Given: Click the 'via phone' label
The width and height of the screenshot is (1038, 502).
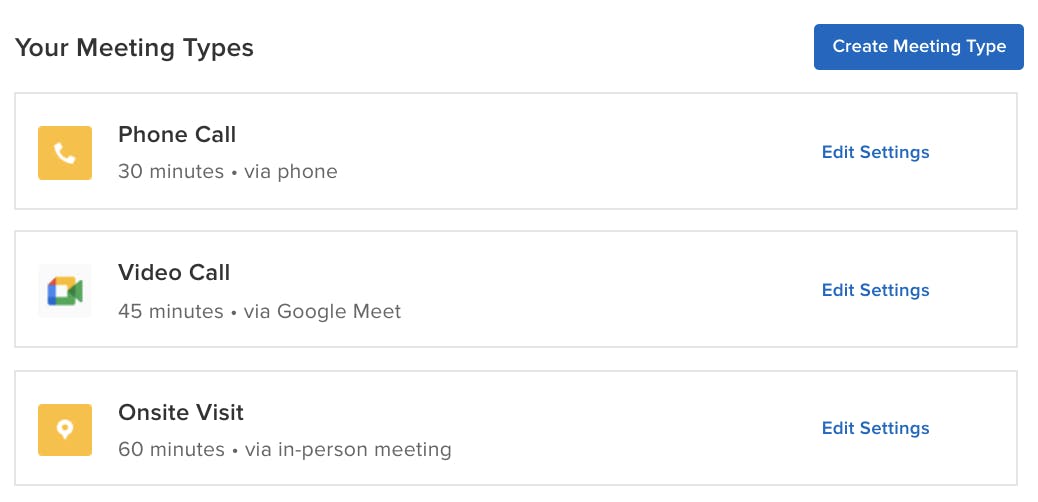Looking at the screenshot, I should pos(291,172).
